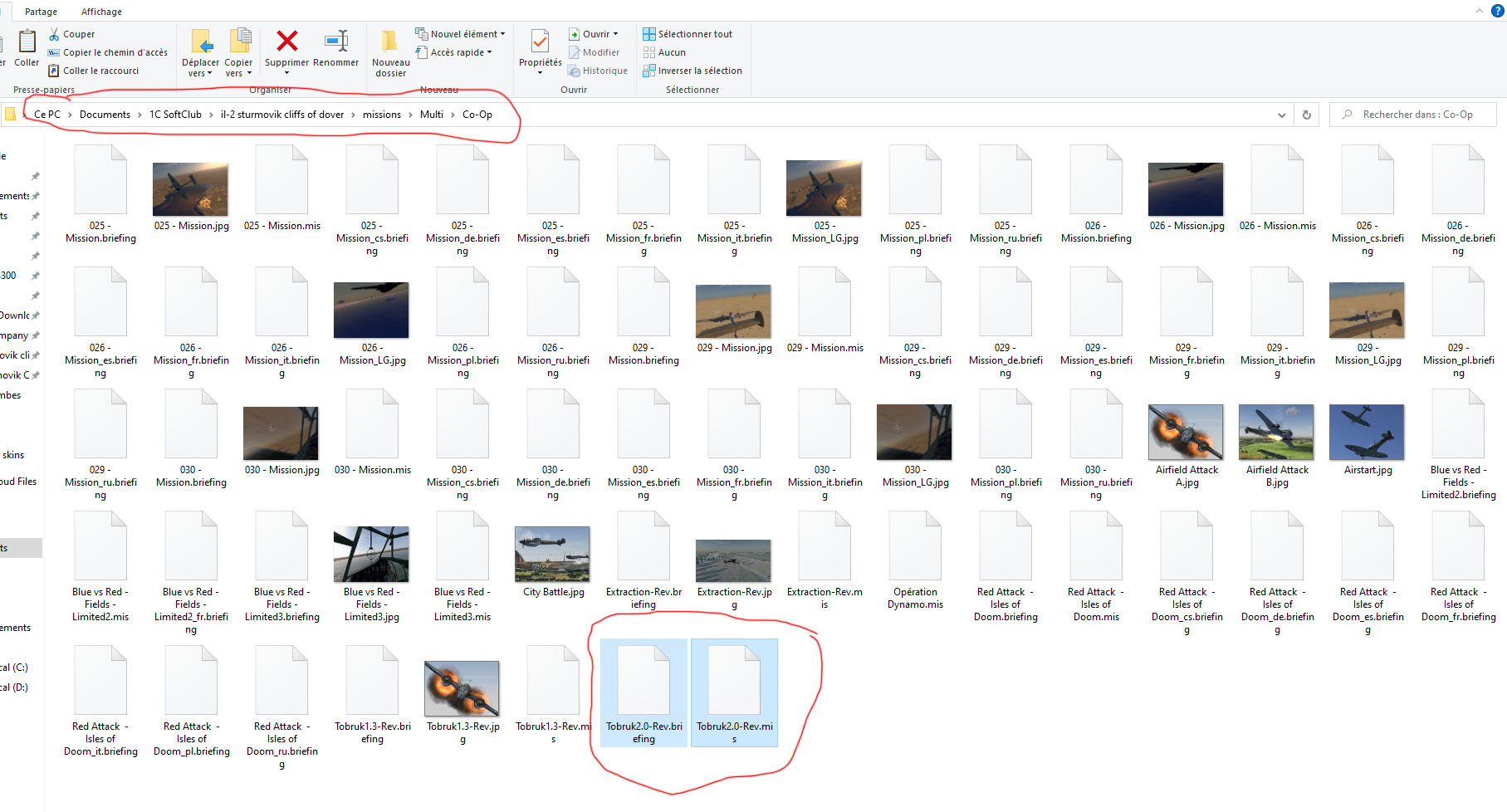This screenshot has height=812, width=1507.
Task: Click the Coller paste icon
Action: pyautogui.click(x=27, y=41)
